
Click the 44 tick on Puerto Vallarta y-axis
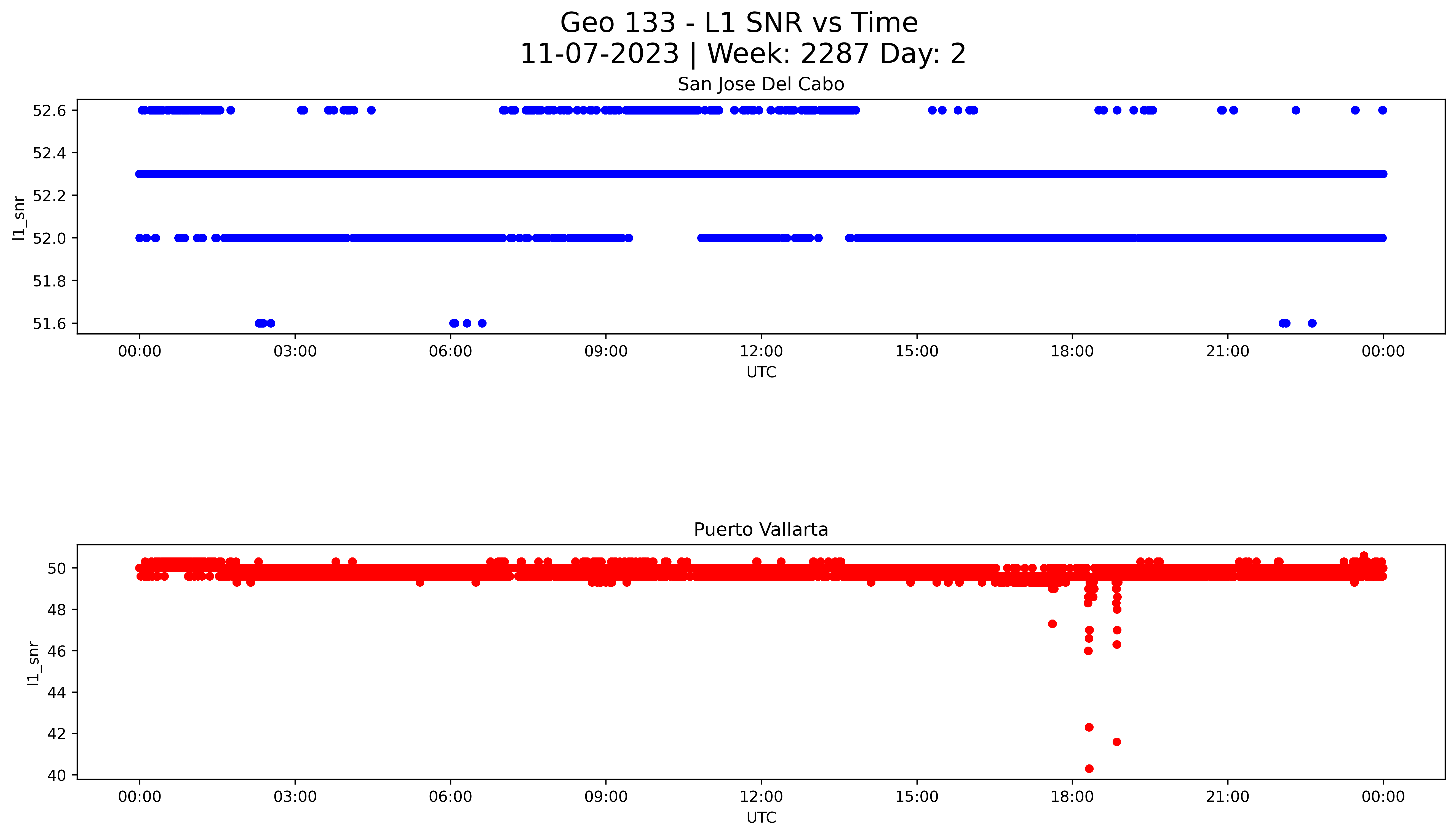click(x=57, y=692)
